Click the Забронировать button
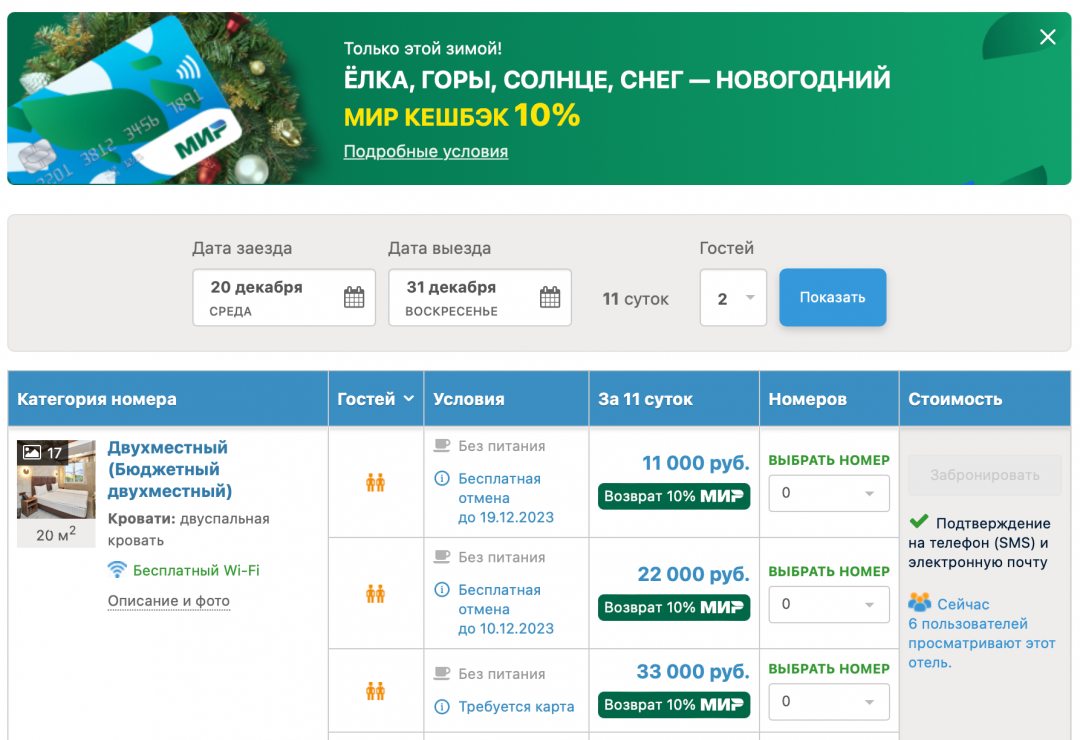Screen dimensions: 1080x740 click(x=985, y=475)
